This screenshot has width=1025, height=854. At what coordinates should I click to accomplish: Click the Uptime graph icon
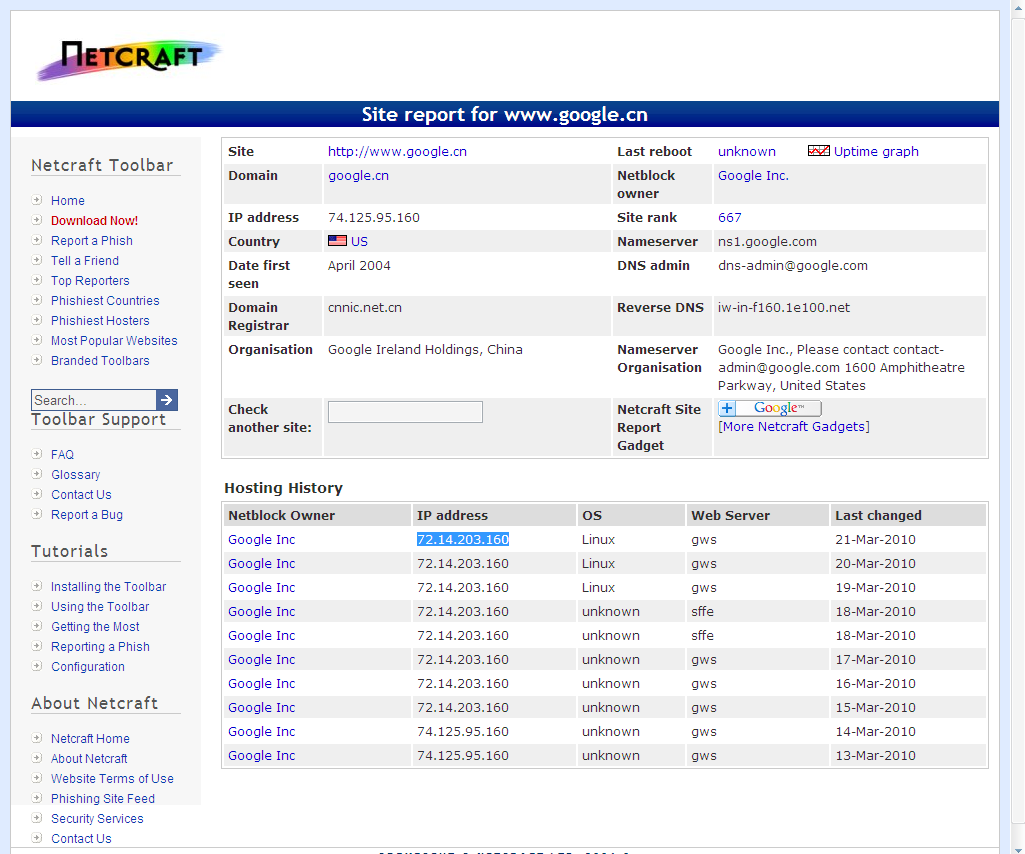[x=818, y=151]
